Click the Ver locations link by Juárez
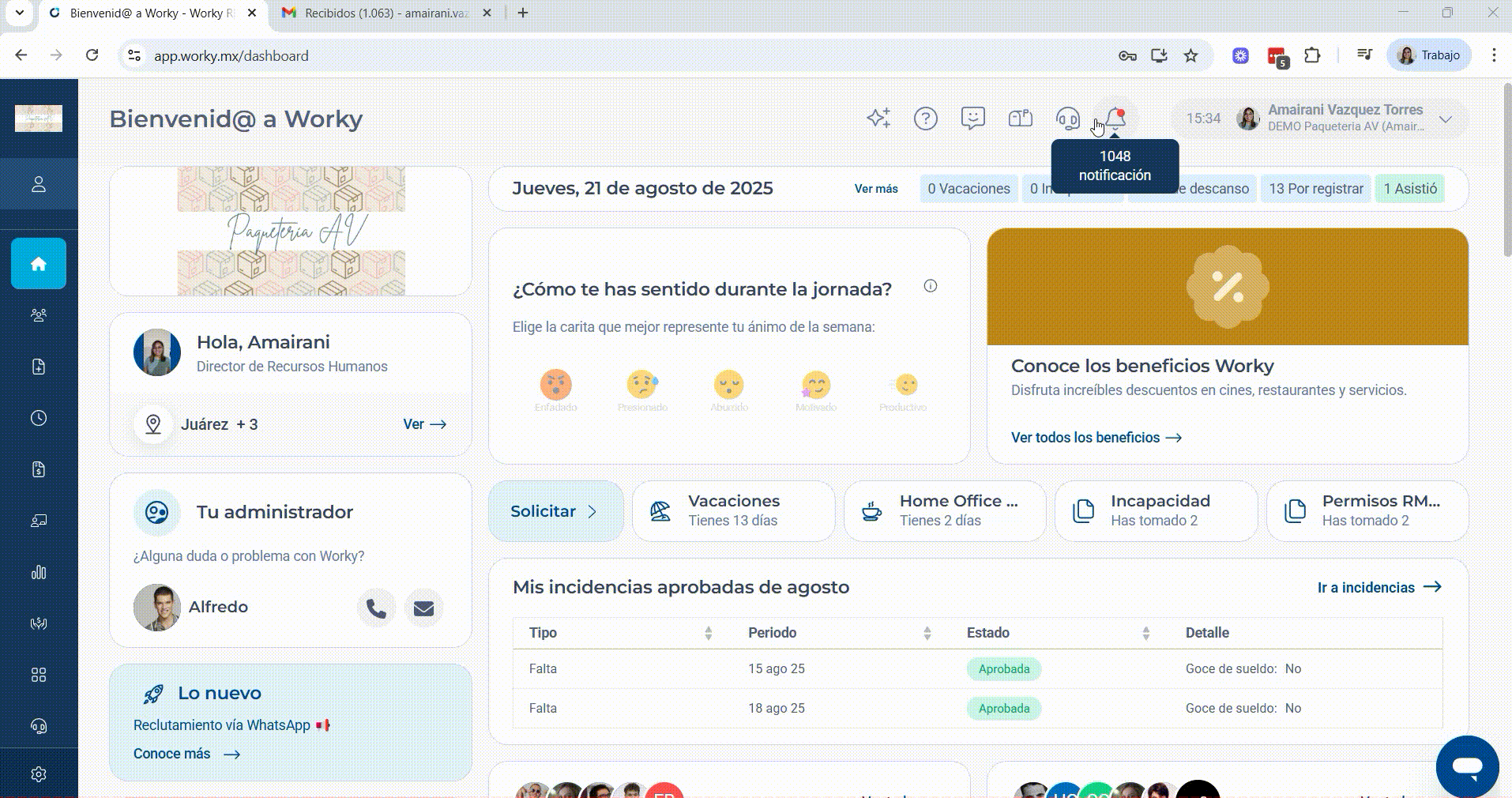Image resolution: width=1512 pixels, height=798 pixels. (425, 424)
